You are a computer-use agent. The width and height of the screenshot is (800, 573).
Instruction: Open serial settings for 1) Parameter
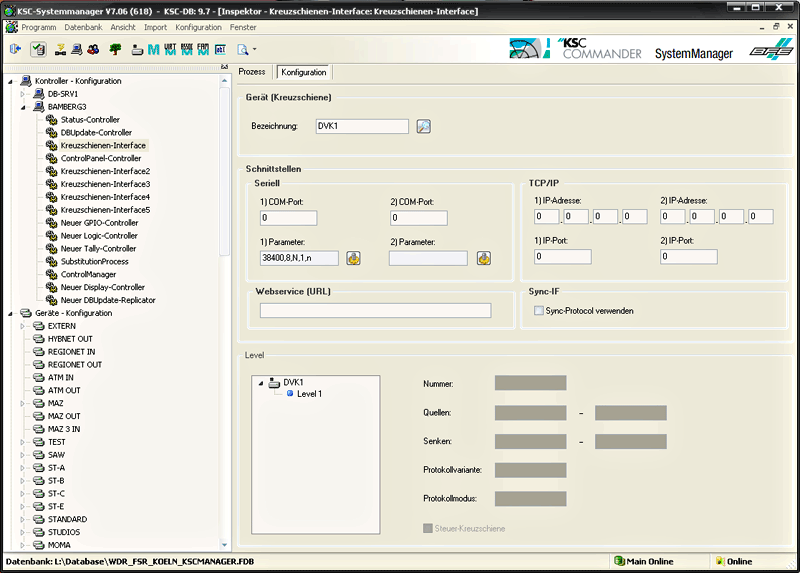pos(354,258)
